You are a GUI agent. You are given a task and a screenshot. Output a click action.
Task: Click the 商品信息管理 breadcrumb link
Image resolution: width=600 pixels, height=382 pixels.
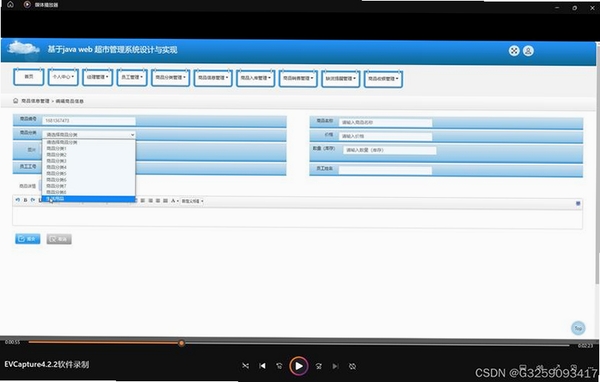coord(35,101)
